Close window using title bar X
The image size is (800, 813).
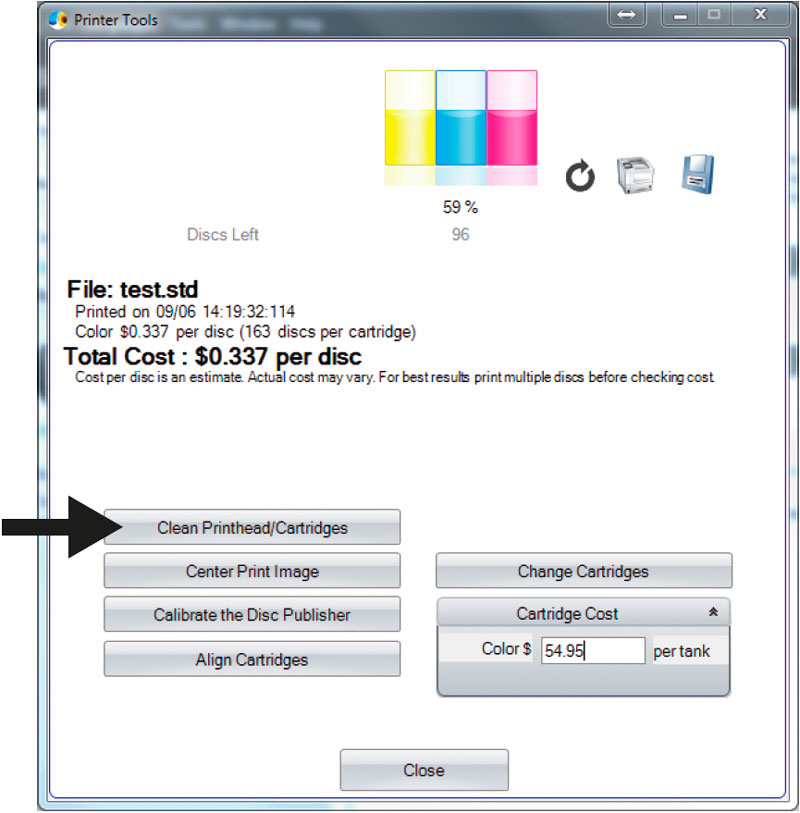pyautogui.click(x=760, y=15)
